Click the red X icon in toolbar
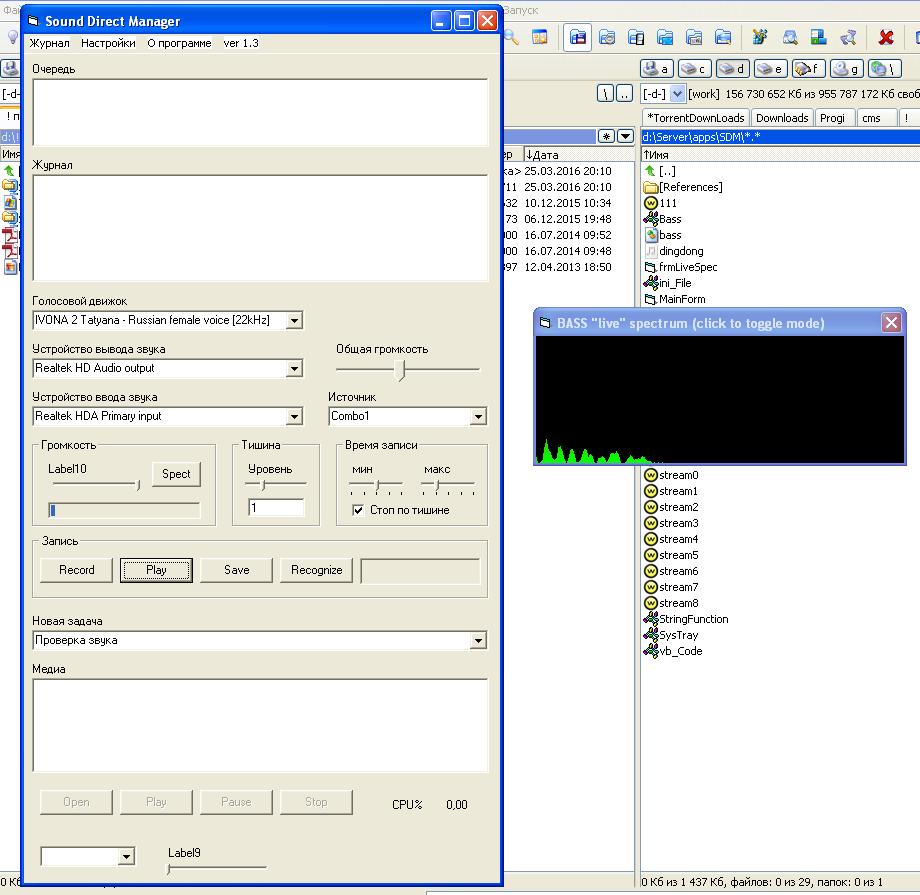The width and height of the screenshot is (920, 895). tap(885, 38)
